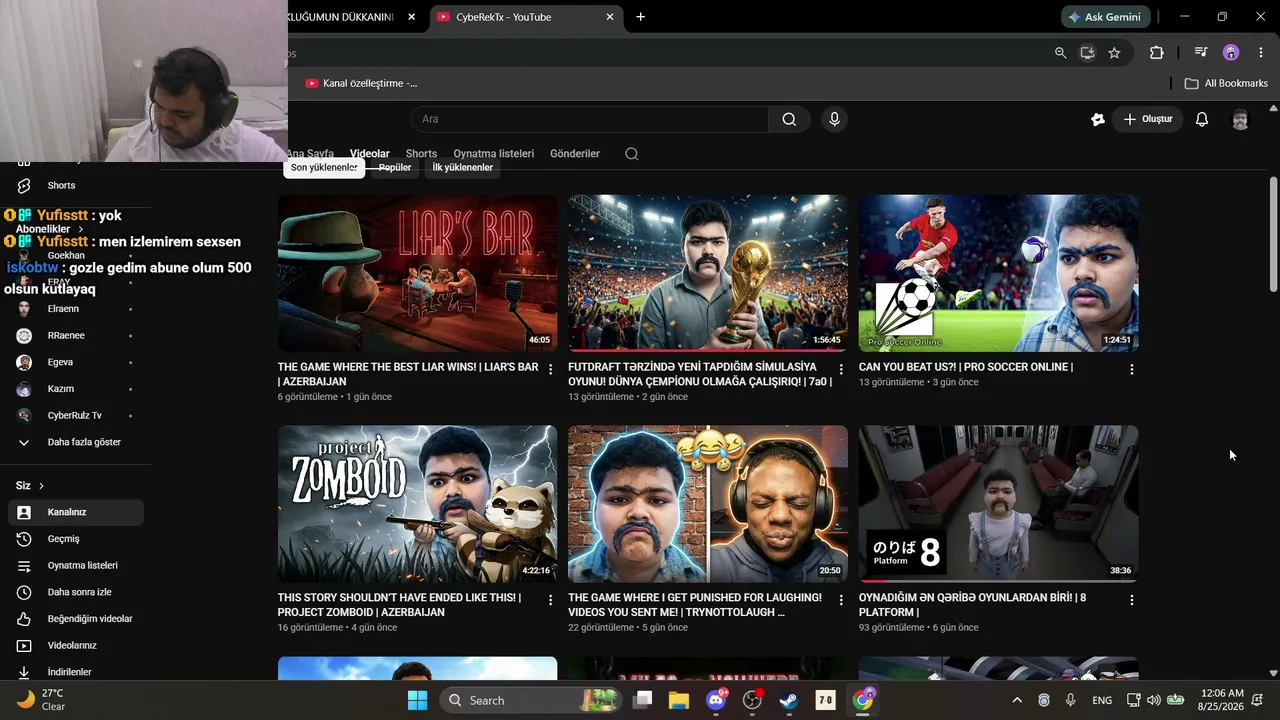Open Kanal özelleştirme bookmark
The width and height of the screenshot is (1280, 720).
pyautogui.click(x=361, y=83)
